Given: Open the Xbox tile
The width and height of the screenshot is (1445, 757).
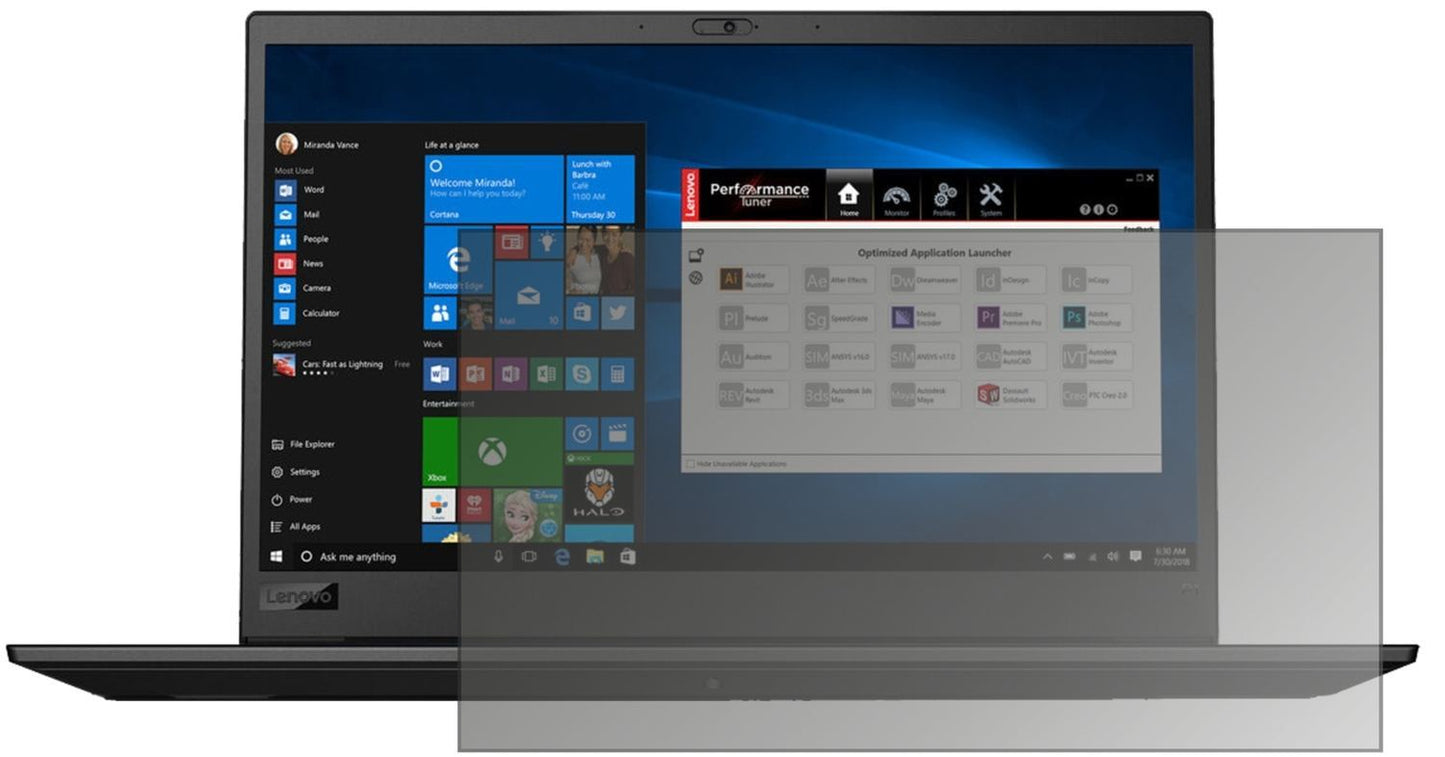Looking at the screenshot, I should pyautogui.click(x=493, y=452).
